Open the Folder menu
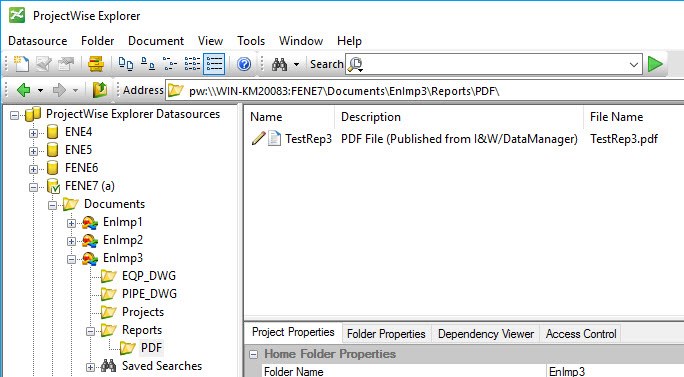Screen dimensions: 684x377 point(97,41)
